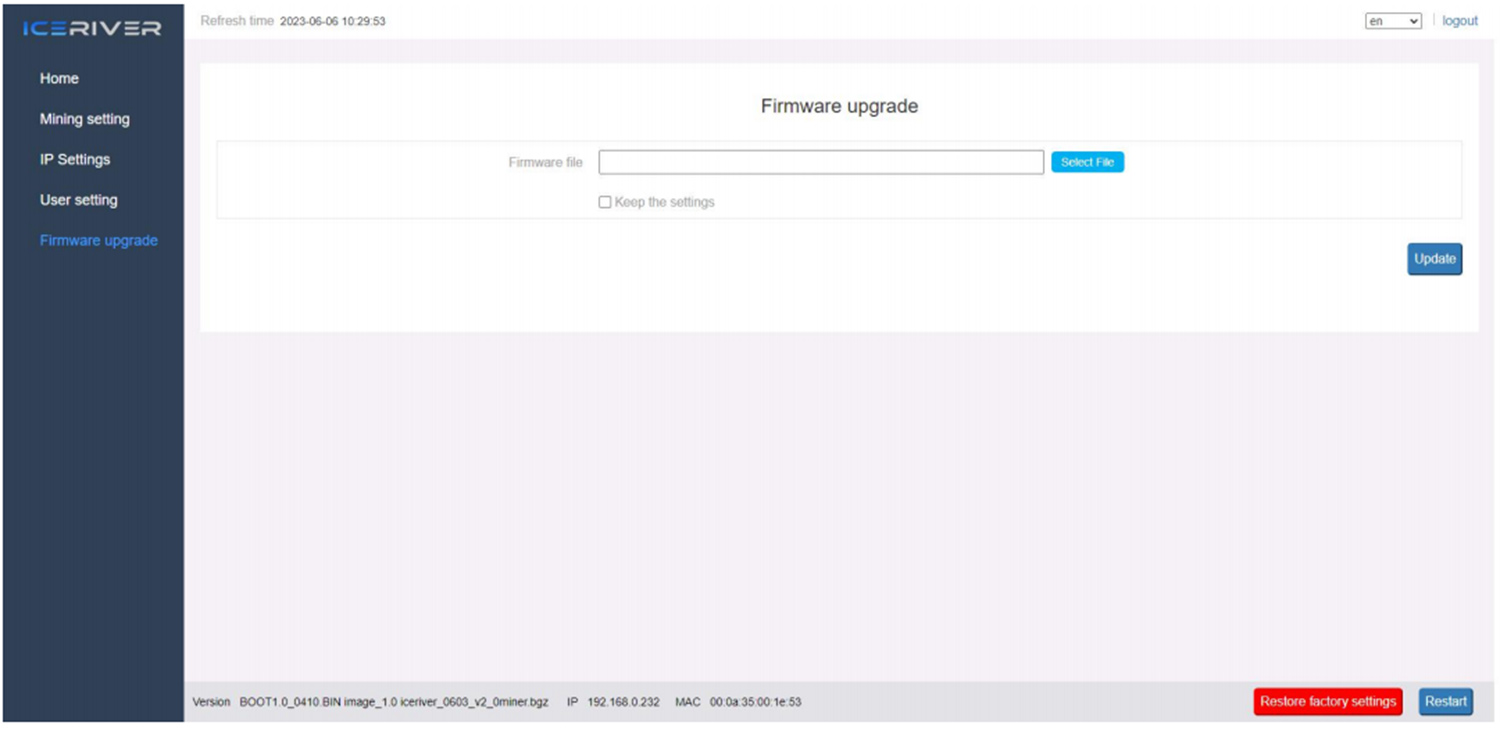The image size is (1500, 729).
Task: Open the IP Settings page
Action: tap(74, 159)
